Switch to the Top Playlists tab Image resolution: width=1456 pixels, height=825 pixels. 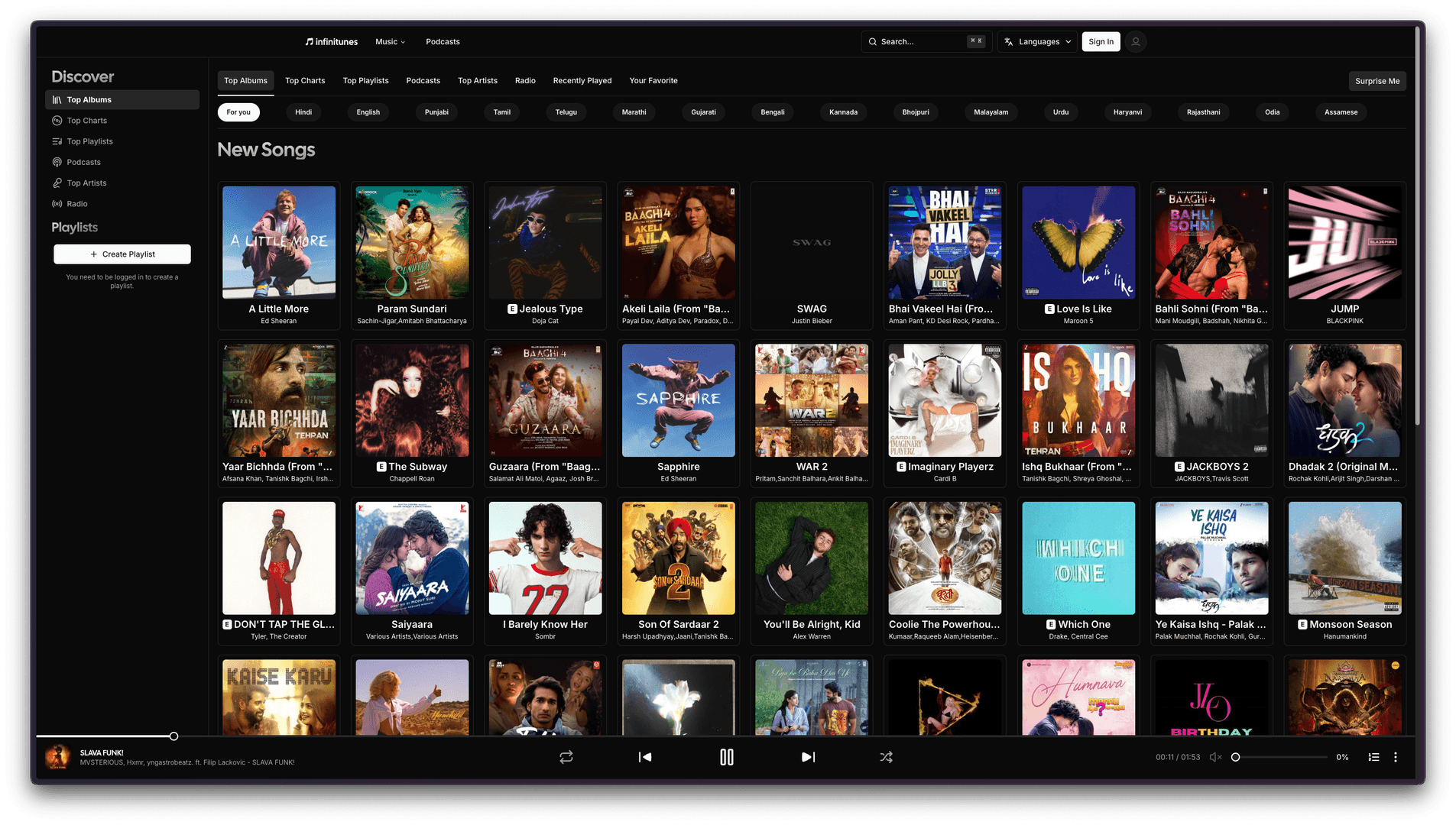point(365,81)
